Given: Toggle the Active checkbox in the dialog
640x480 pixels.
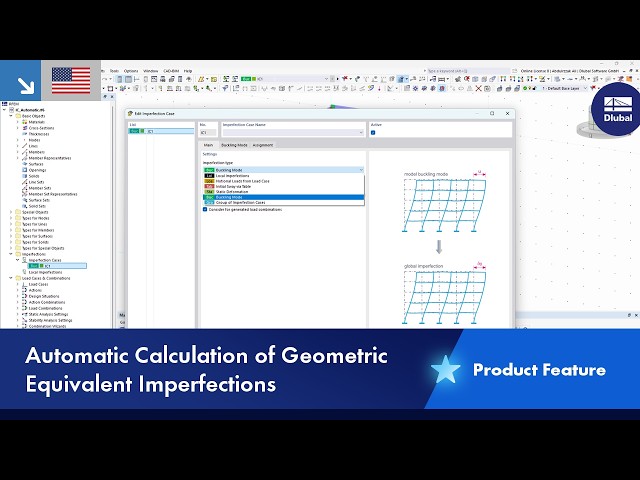Looking at the screenshot, I should pyautogui.click(x=373, y=133).
